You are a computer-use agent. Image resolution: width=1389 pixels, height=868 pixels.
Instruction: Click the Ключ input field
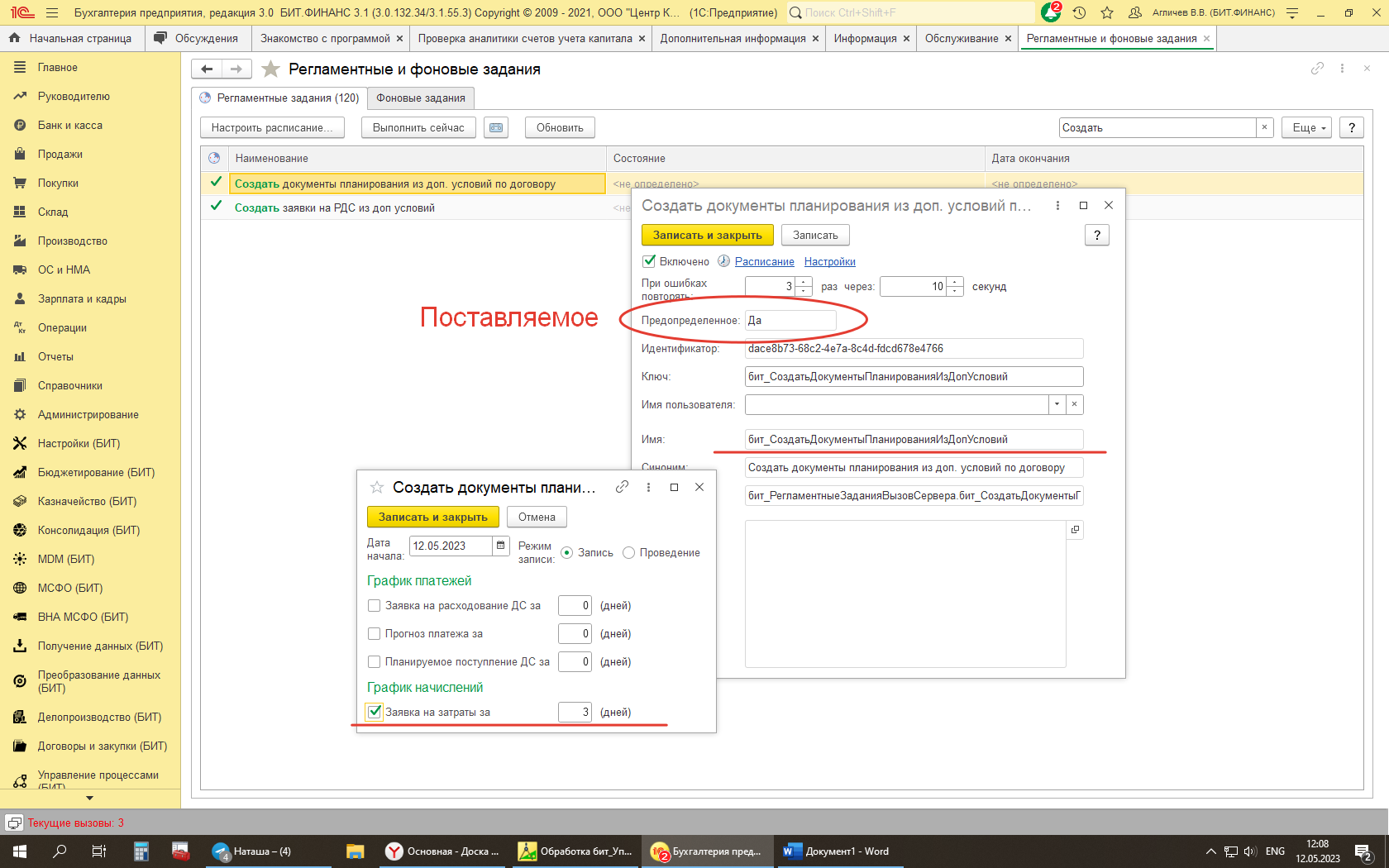pyautogui.click(x=914, y=376)
